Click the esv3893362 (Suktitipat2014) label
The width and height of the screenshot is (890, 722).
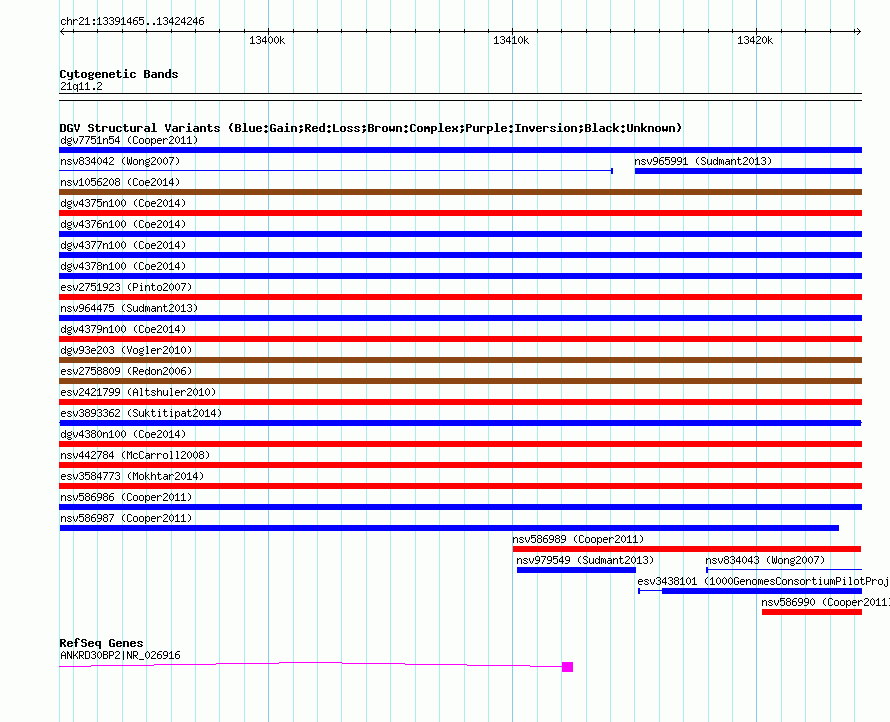(141, 413)
